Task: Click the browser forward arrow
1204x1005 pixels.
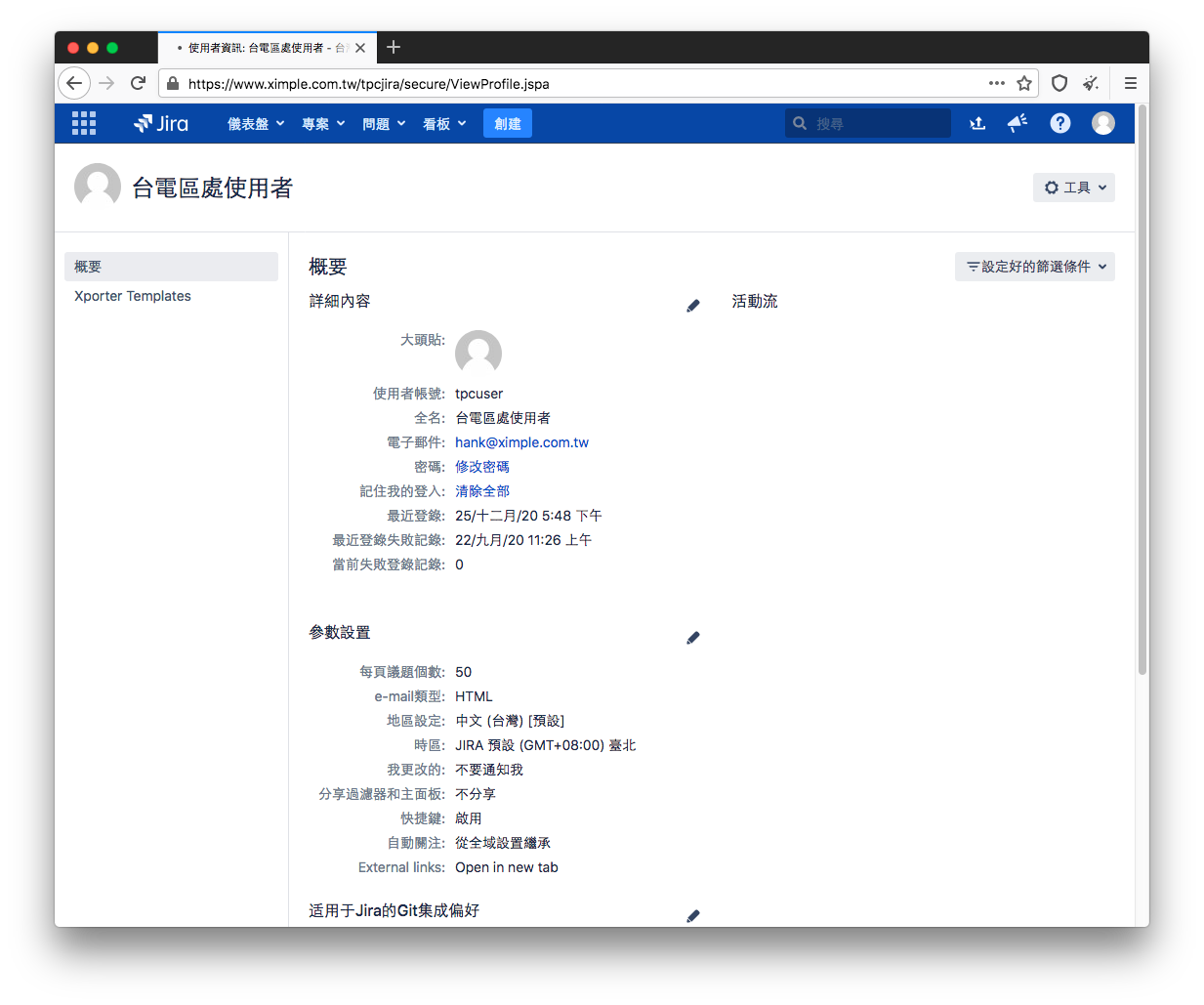Action: click(106, 83)
